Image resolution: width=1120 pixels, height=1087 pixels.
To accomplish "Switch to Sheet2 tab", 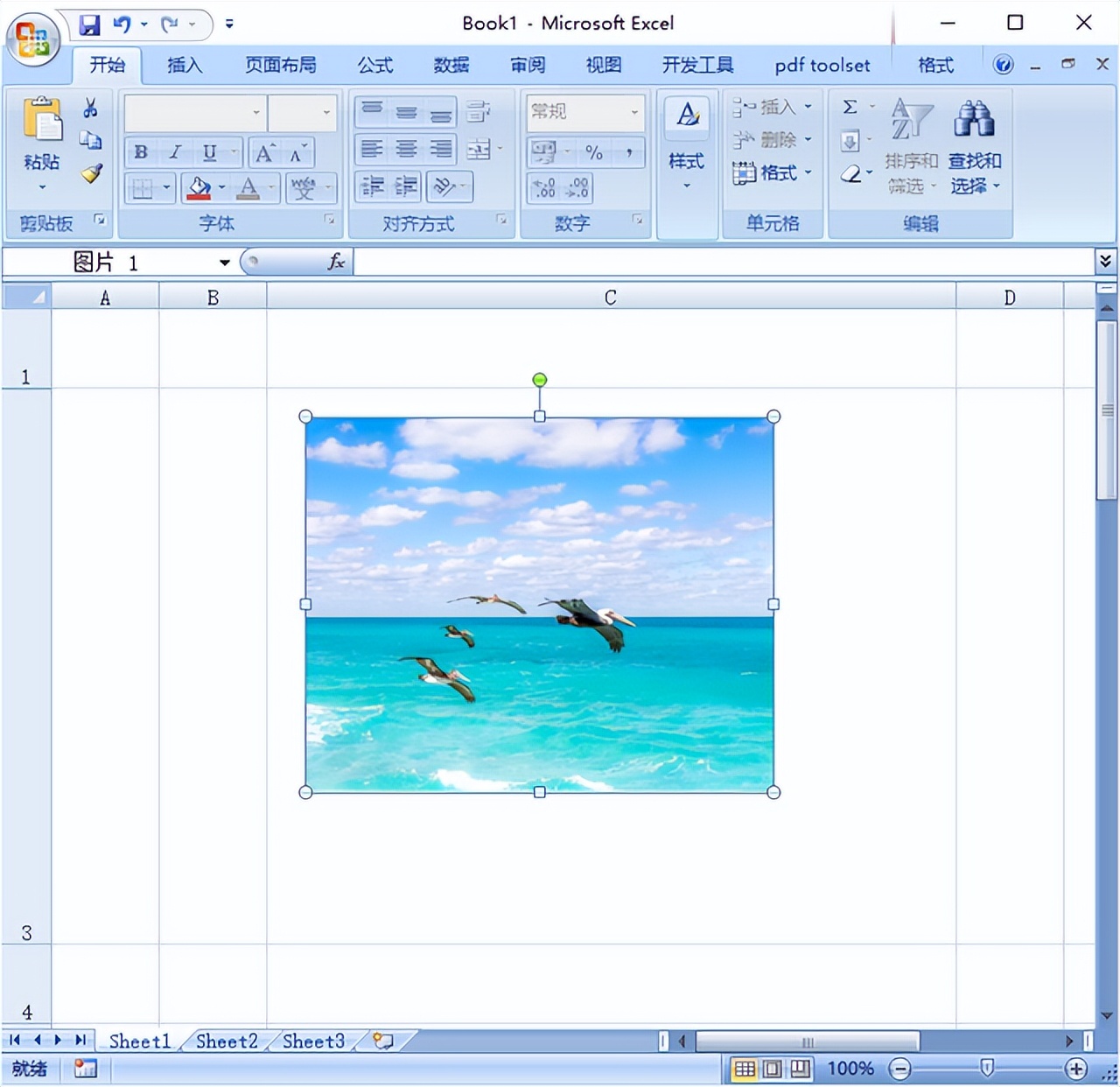I will [227, 1041].
